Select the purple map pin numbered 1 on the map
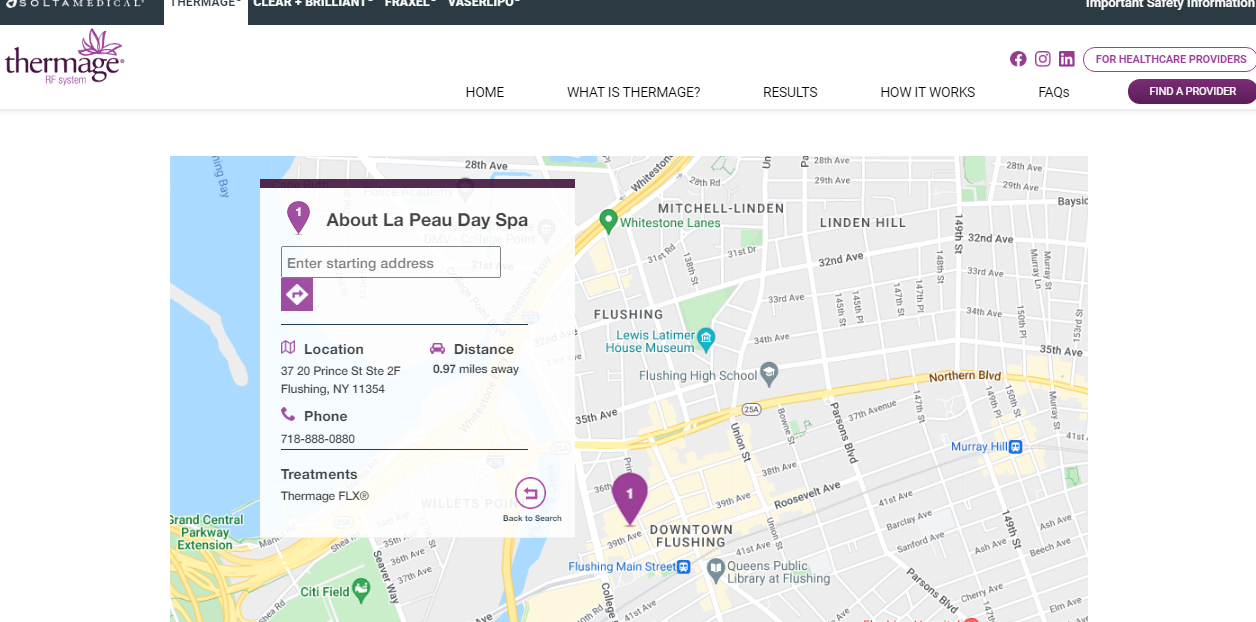This screenshot has height=622, width=1256. click(x=630, y=498)
